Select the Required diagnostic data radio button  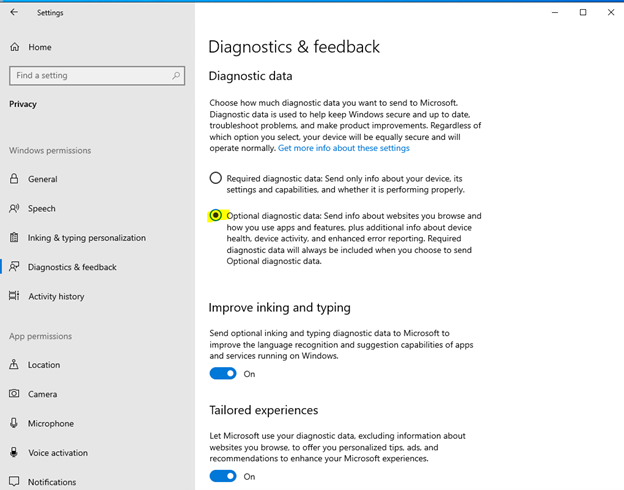(216, 178)
